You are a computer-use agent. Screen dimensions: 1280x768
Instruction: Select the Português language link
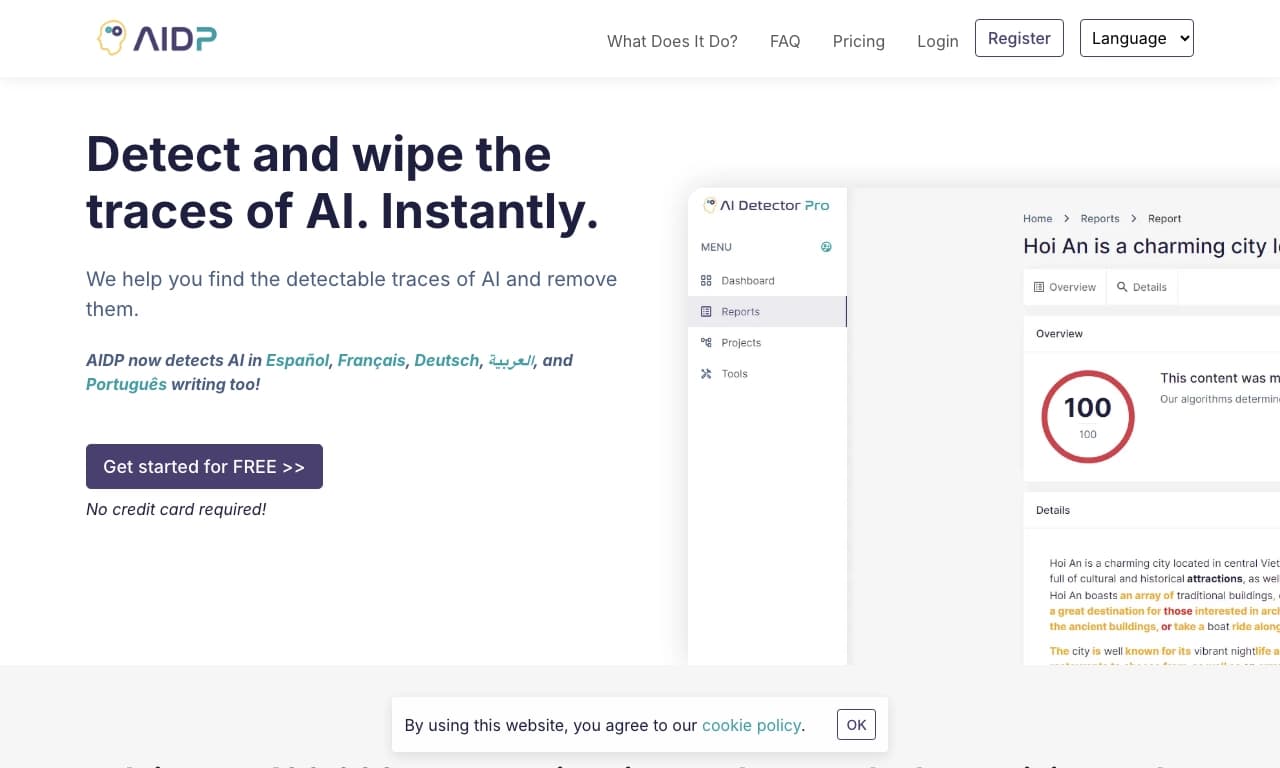point(126,384)
